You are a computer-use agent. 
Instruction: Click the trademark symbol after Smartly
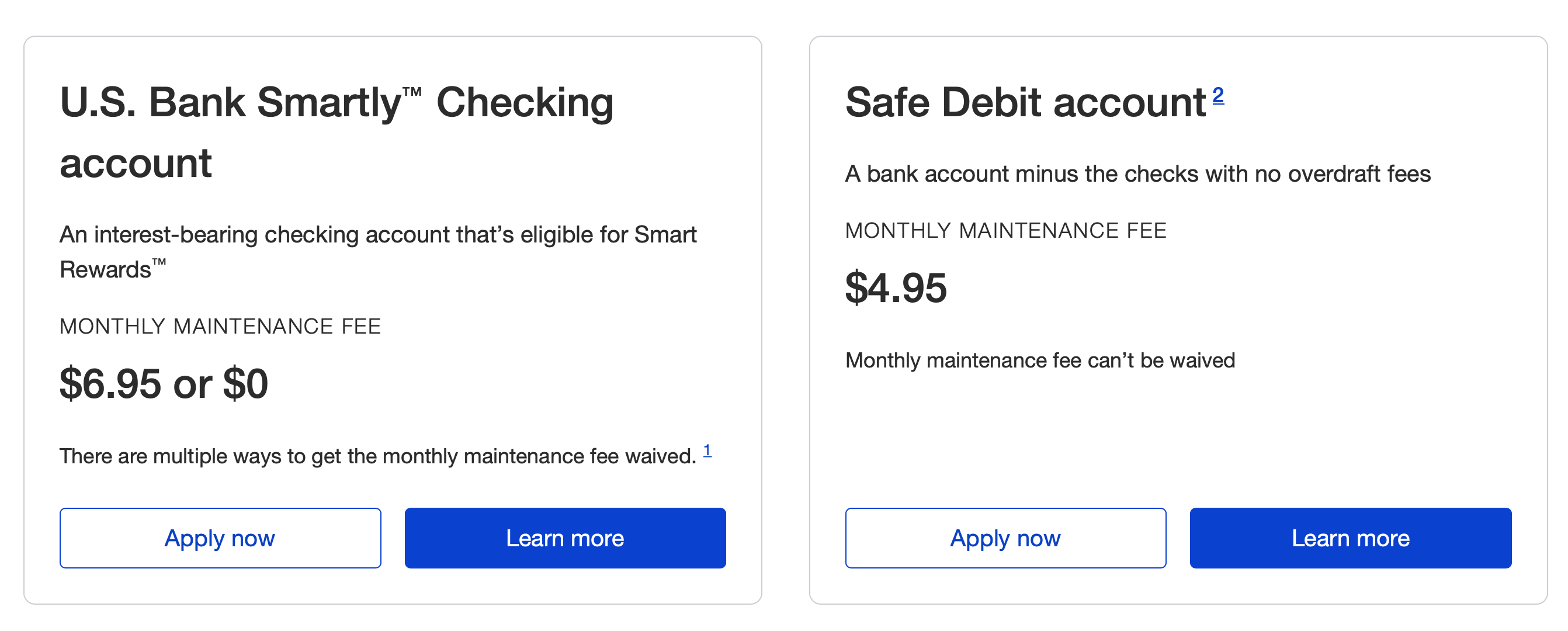[x=411, y=92]
